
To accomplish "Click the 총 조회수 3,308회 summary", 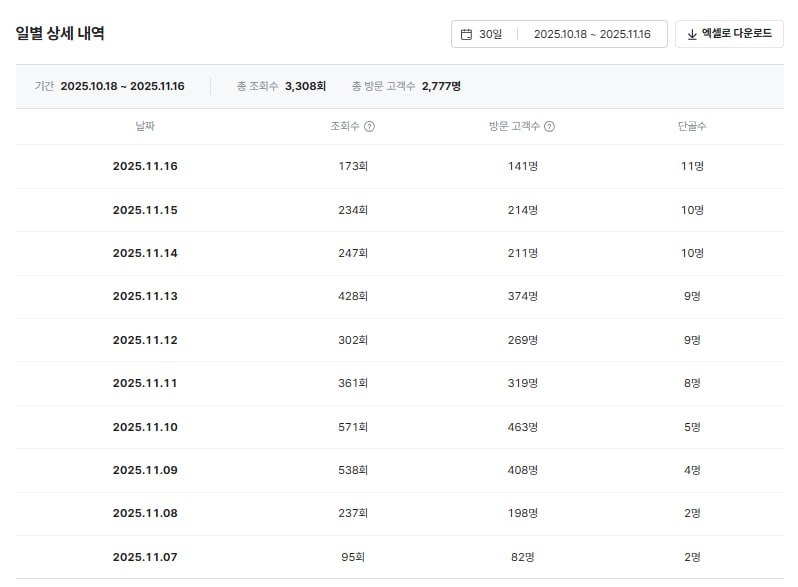I will [x=281, y=87].
